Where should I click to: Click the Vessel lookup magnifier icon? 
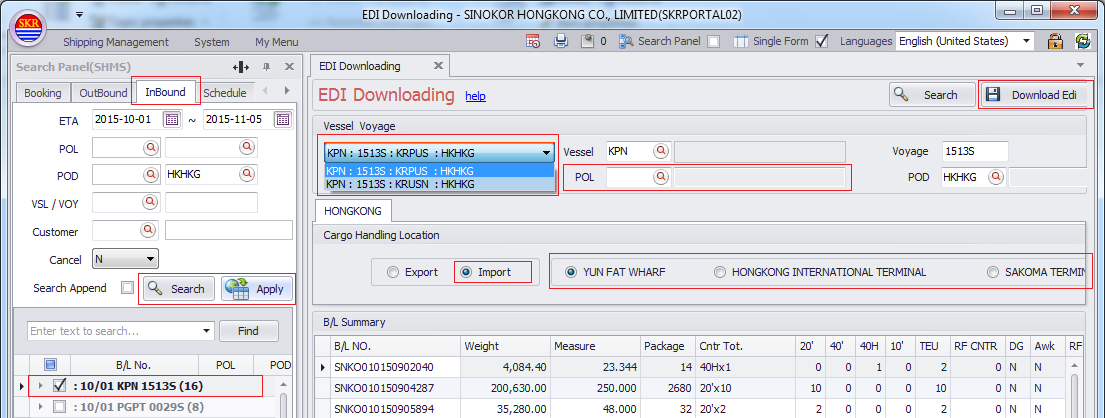click(x=661, y=151)
